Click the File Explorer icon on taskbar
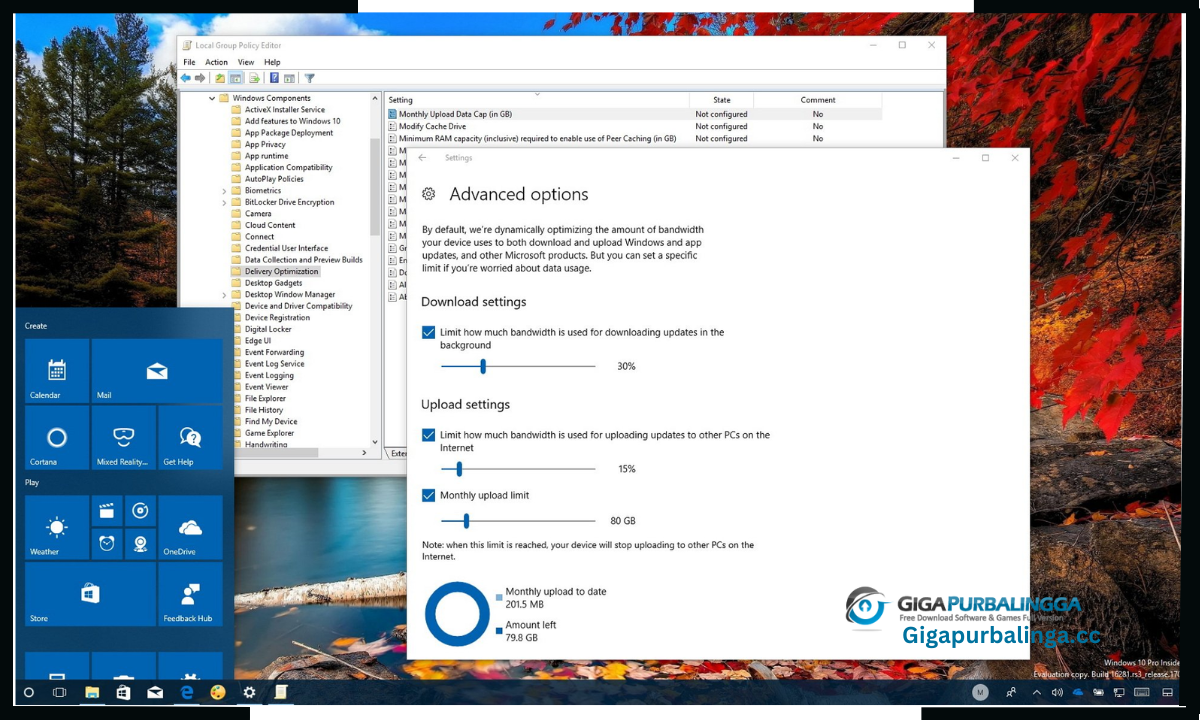This screenshot has width=1200, height=720. click(92, 692)
